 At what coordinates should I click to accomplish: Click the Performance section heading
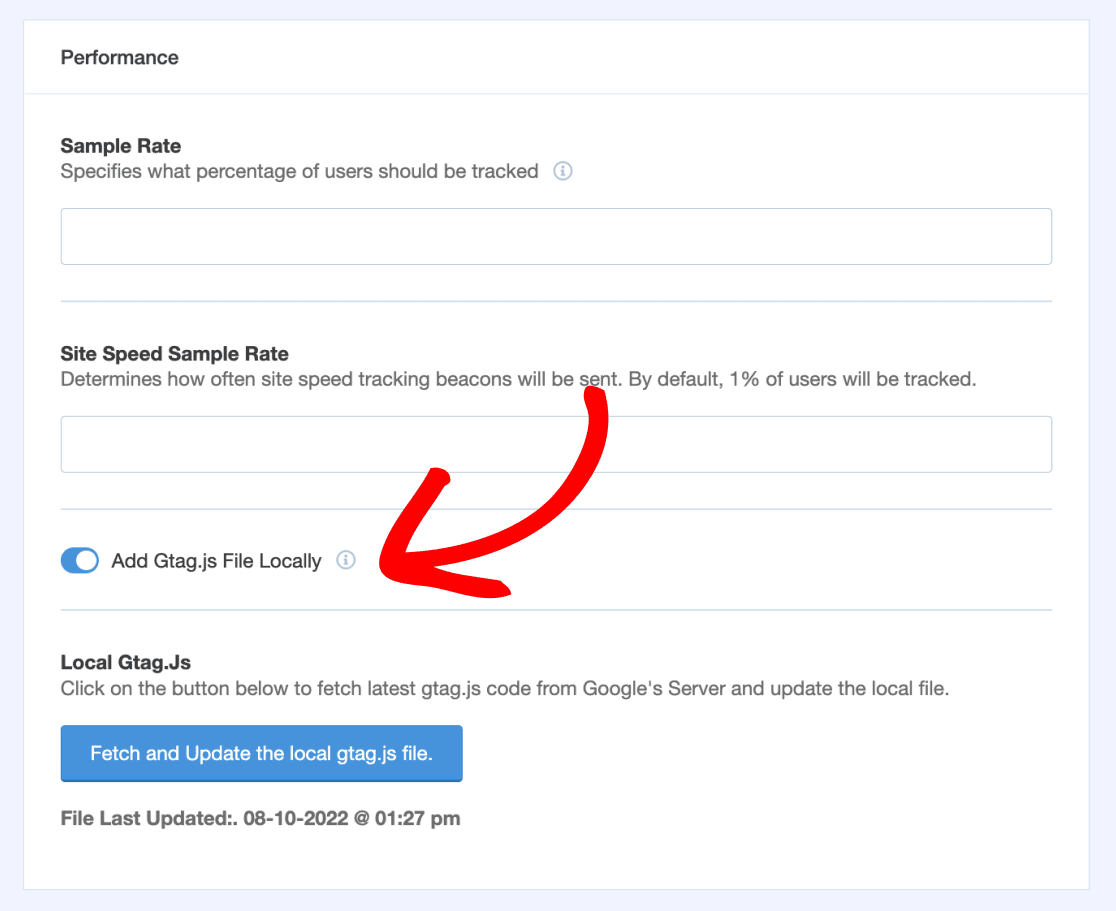click(x=119, y=58)
